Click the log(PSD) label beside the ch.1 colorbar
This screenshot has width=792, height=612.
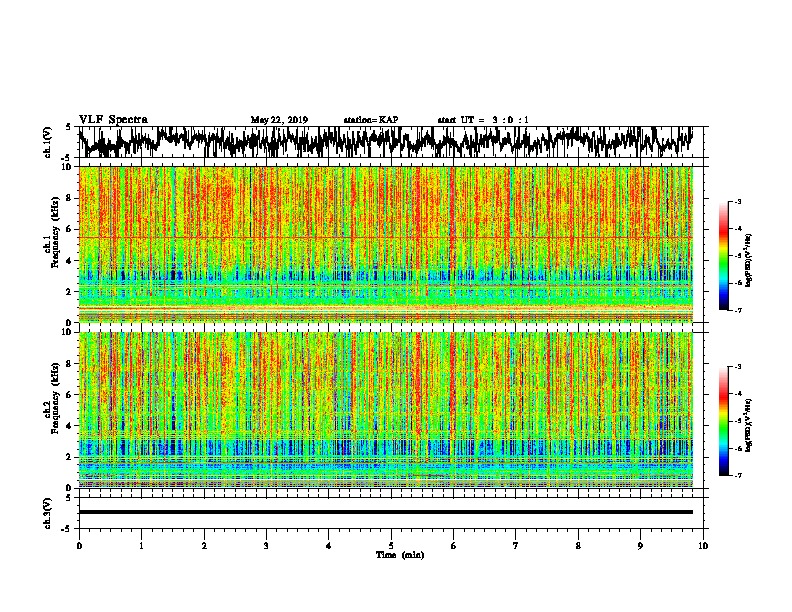749,261
